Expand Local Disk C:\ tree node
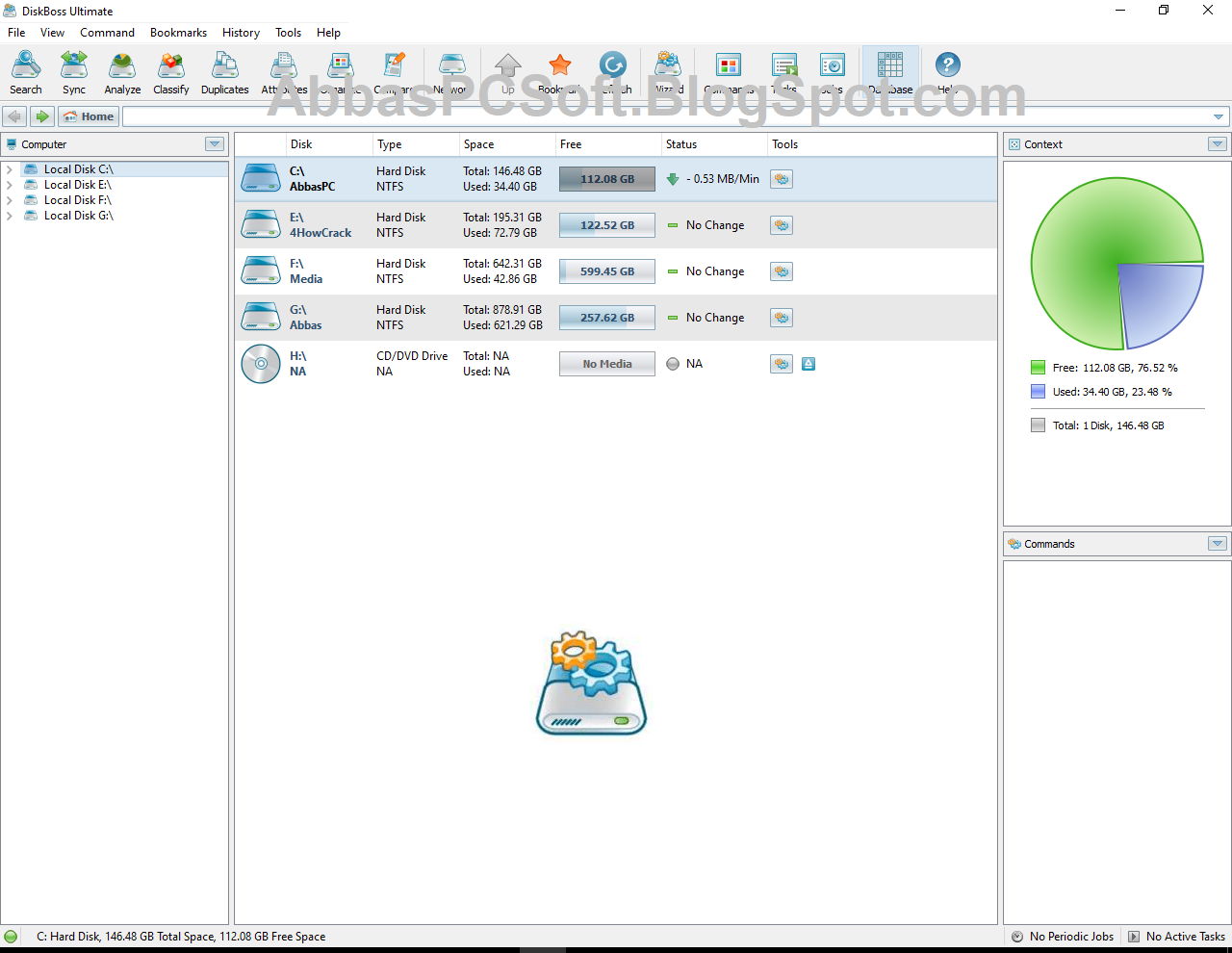Viewport: 1232px width, 953px height. point(10,169)
